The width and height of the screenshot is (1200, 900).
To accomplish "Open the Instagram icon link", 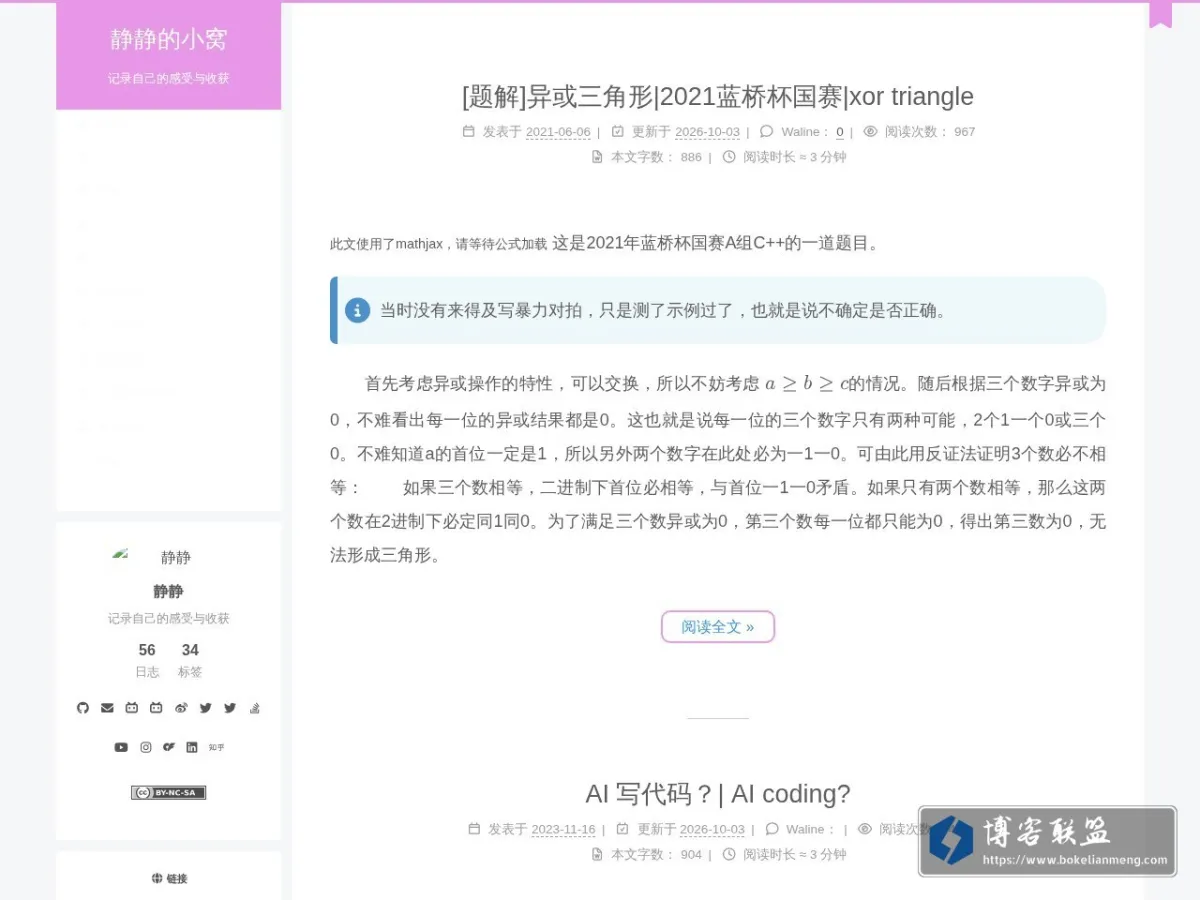I will click(145, 747).
